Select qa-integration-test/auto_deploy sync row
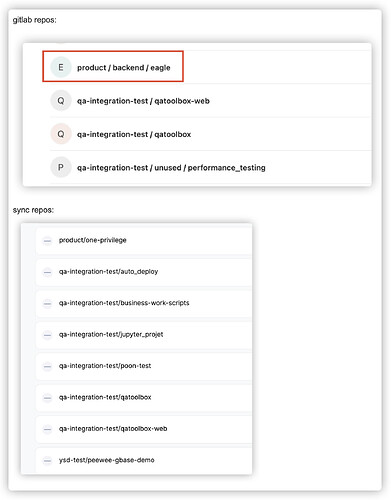The image size is (391, 500). [144, 272]
